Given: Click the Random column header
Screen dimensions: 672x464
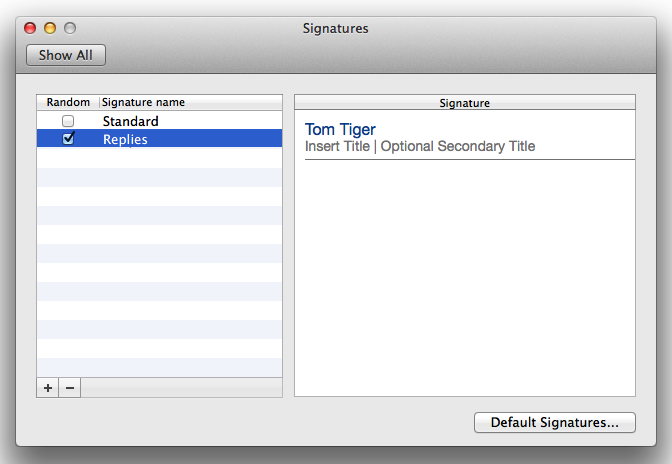Looking at the screenshot, I should [x=68, y=102].
